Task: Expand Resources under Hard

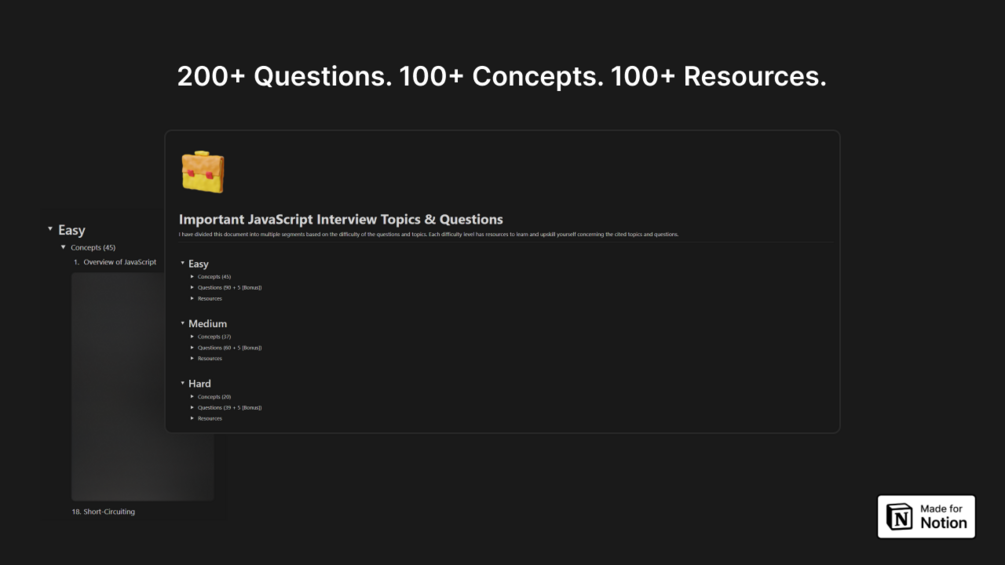Action: [192, 418]
